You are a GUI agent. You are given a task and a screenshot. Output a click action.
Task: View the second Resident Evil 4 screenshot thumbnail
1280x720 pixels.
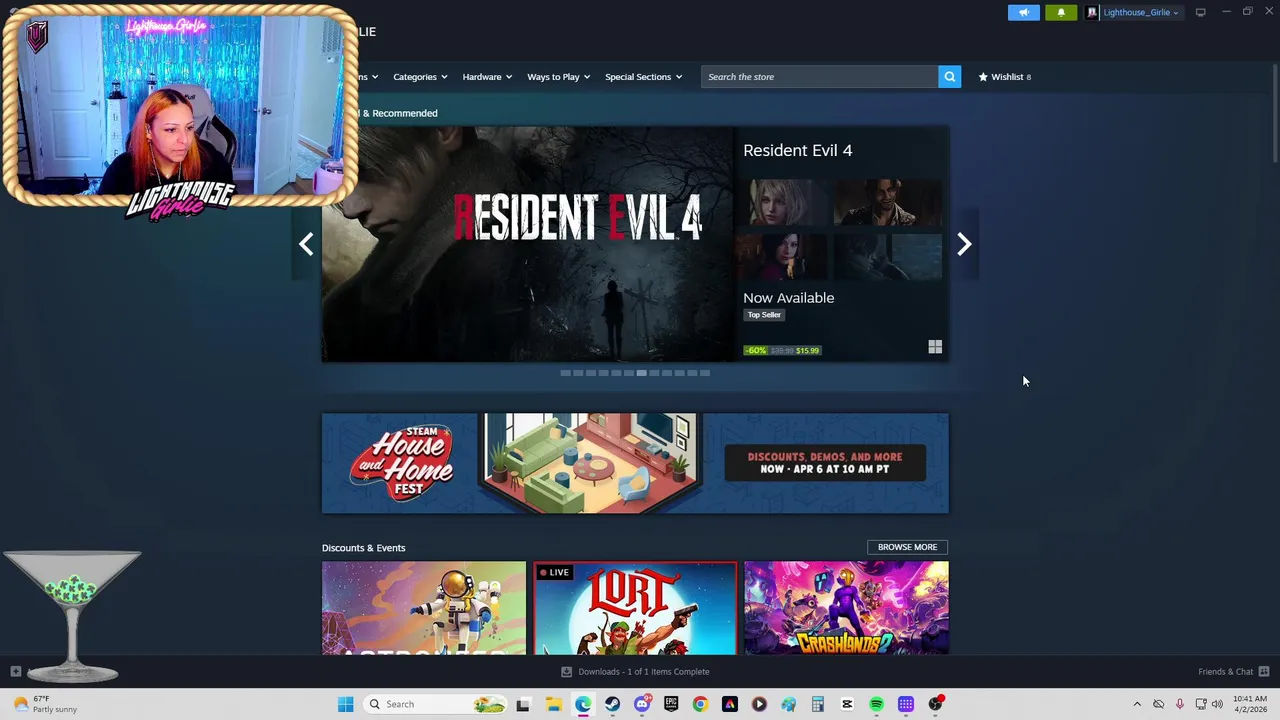[x=888, y=203]
